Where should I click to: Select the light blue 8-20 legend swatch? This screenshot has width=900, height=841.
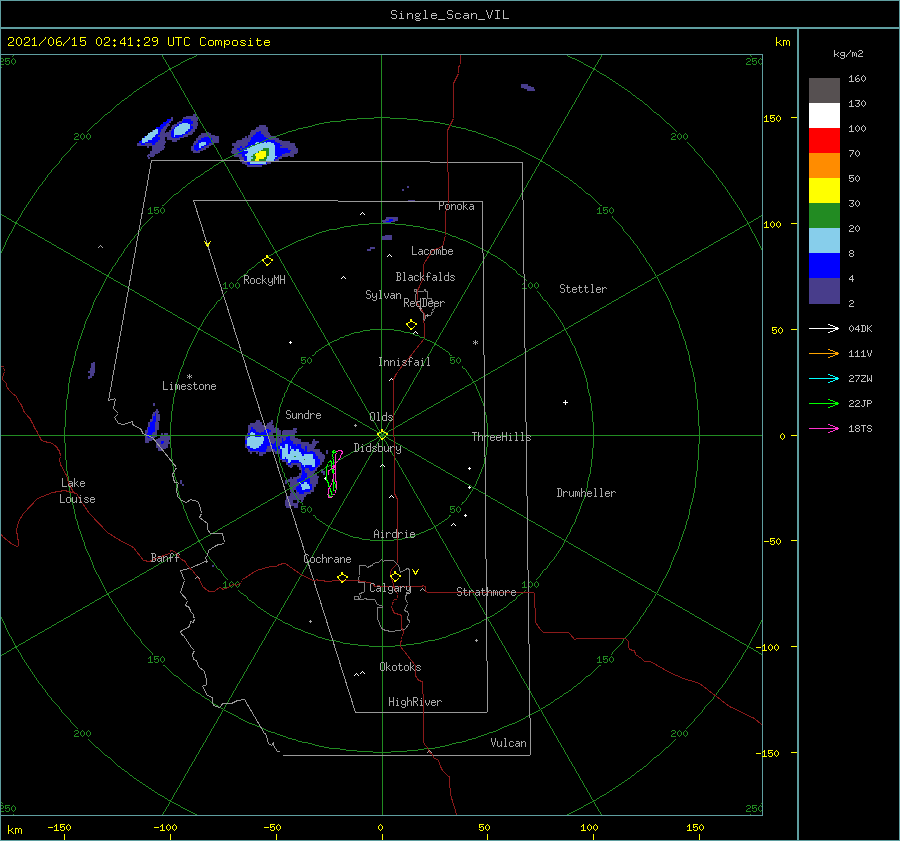point(824,241)
